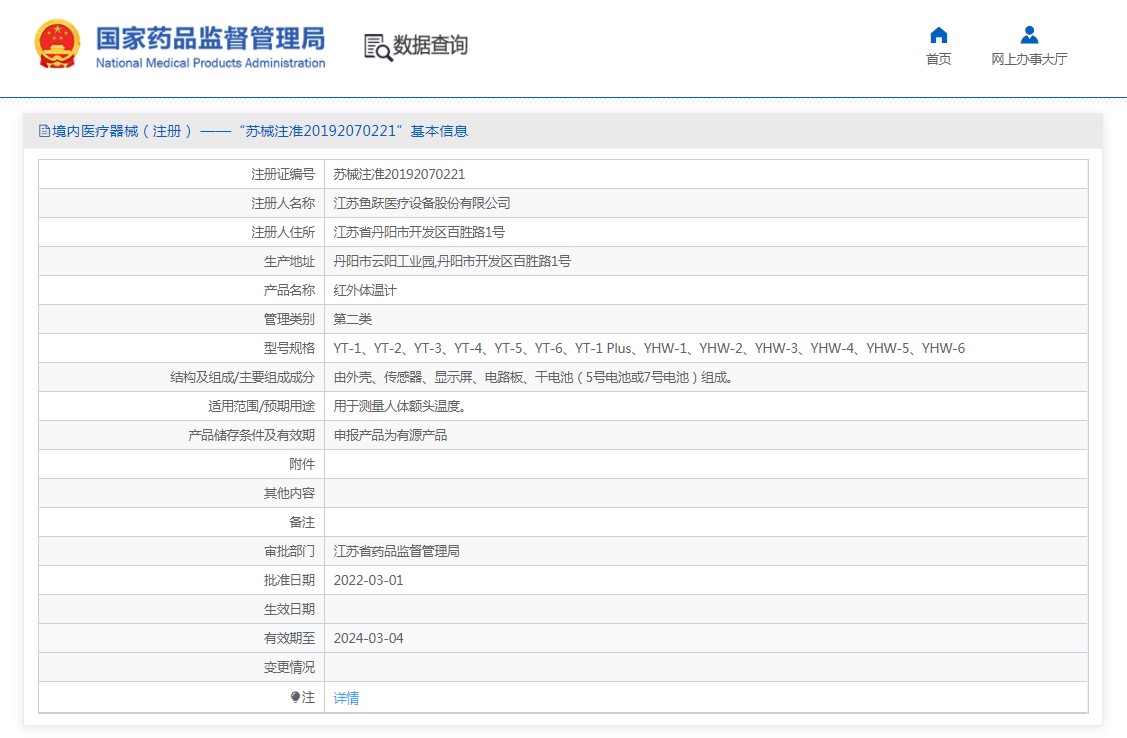Click registration number 苏械注准20192070221 in table

pyautogui.click(x=399, y=174)
